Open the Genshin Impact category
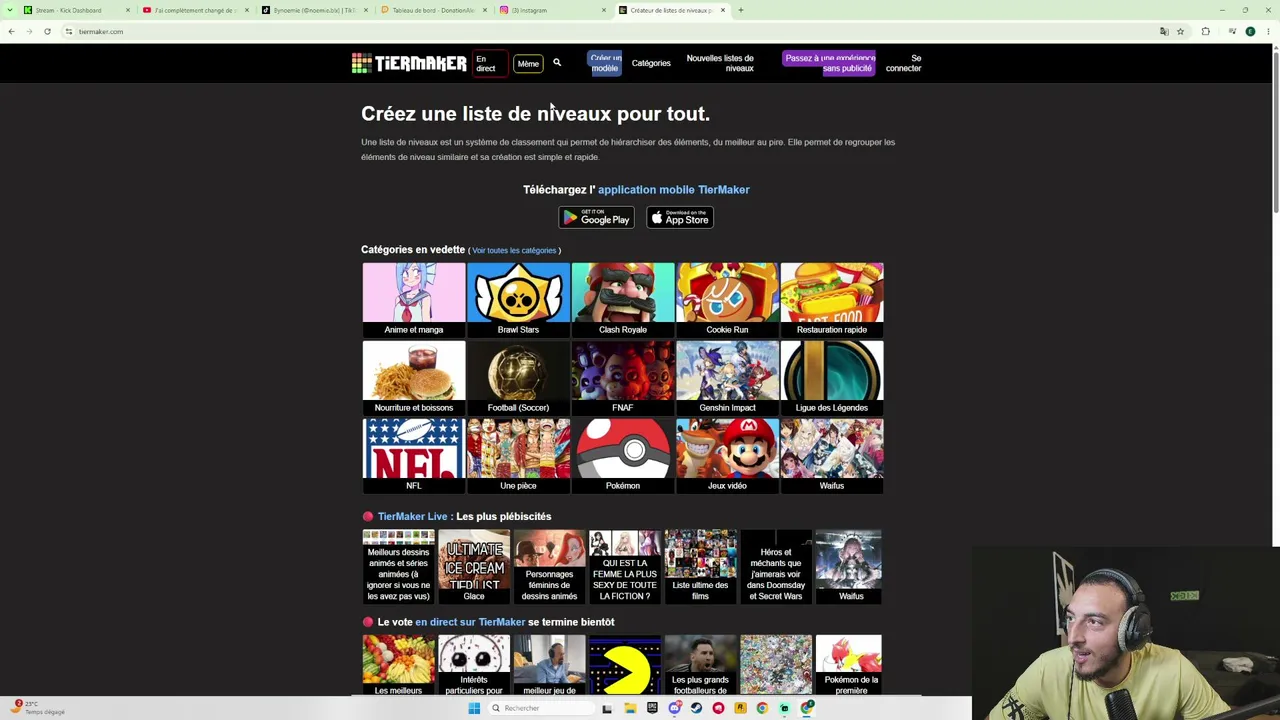Viewport: 1280px width, 720px height. click(727, 378)
